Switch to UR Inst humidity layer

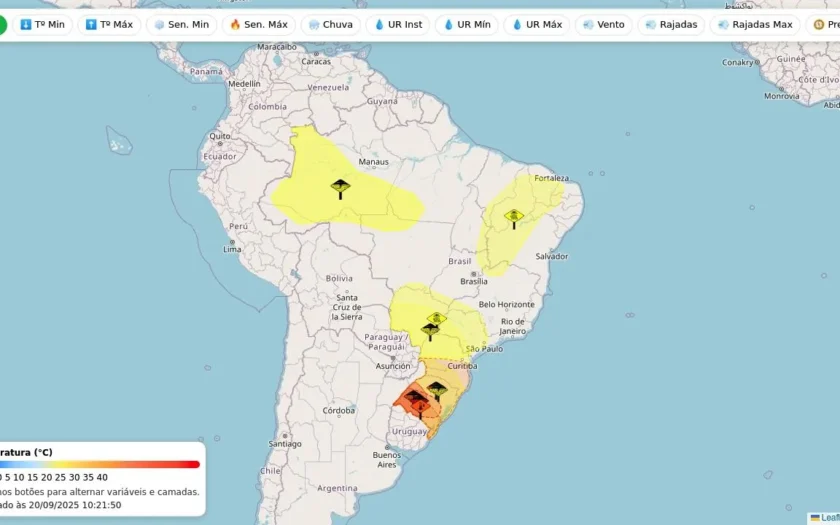point(398,25)
